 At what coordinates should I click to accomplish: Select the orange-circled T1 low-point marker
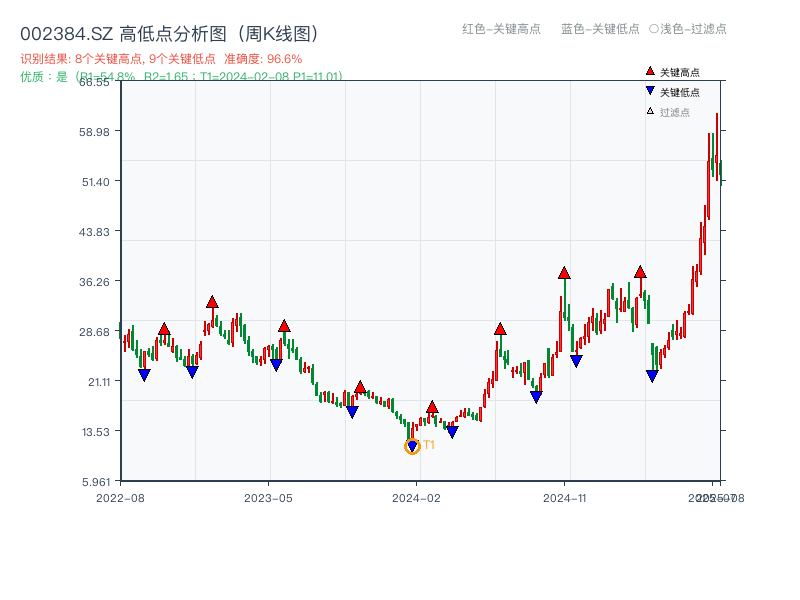point(412,447)
